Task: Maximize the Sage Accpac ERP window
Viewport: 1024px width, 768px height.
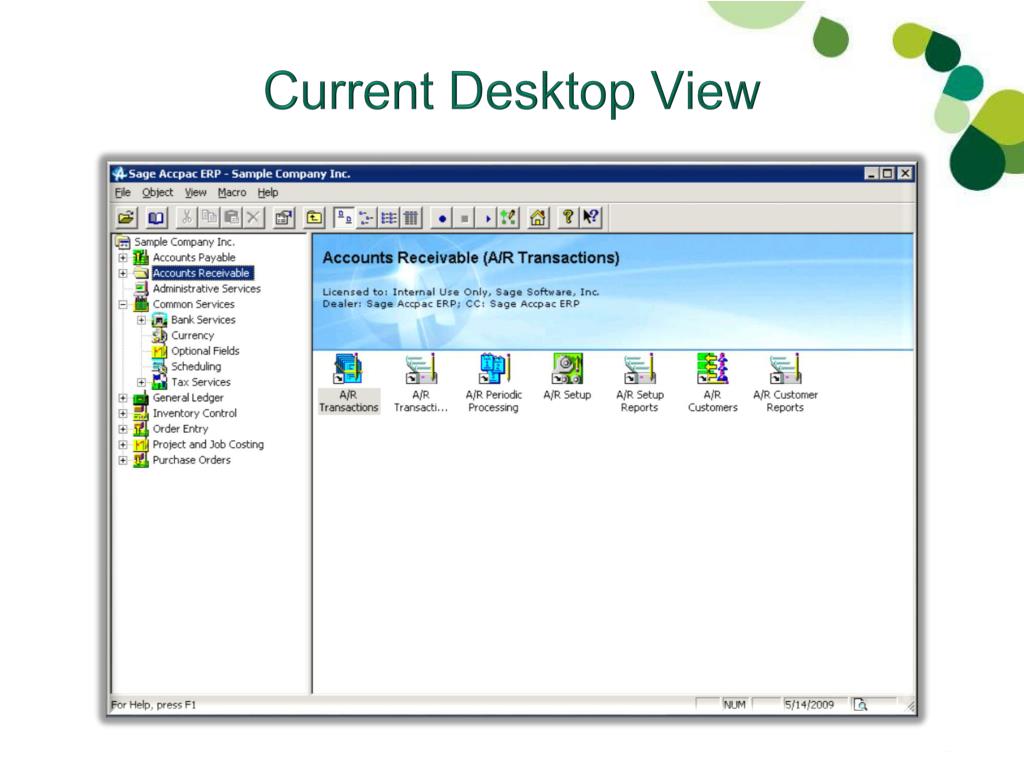Action: click(x=887, y=173)
